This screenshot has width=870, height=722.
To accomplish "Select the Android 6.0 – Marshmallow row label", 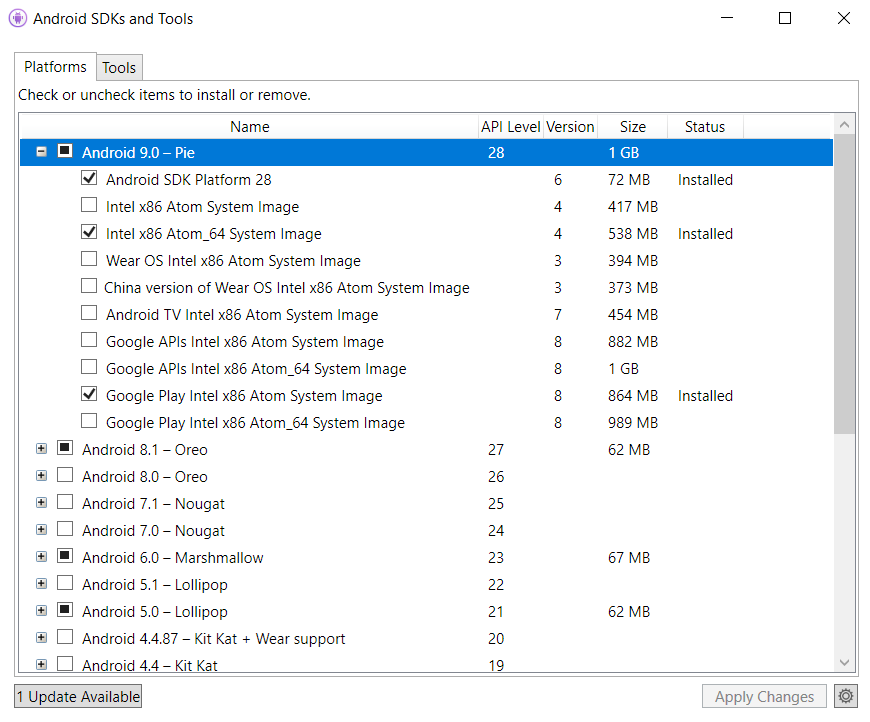I will pyautogui.click(x=173, y=558).
